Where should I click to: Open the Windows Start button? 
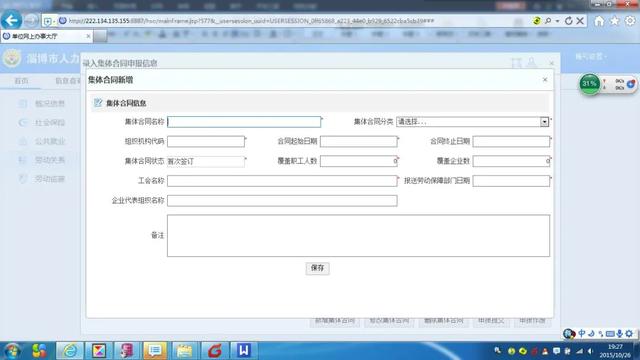tap(12, 351)
